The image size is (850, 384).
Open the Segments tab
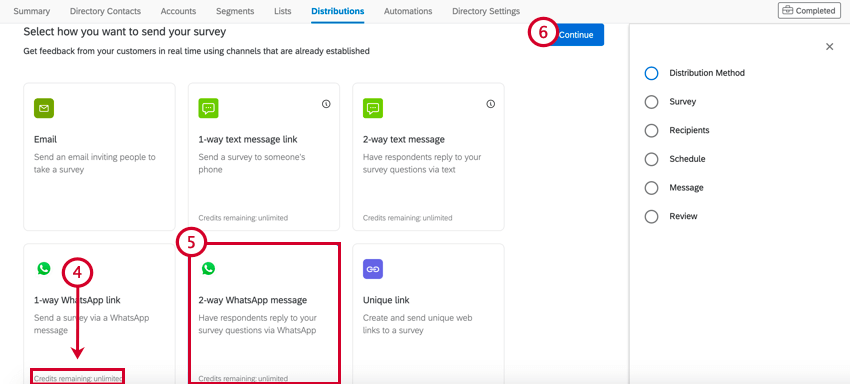(235, 11)
